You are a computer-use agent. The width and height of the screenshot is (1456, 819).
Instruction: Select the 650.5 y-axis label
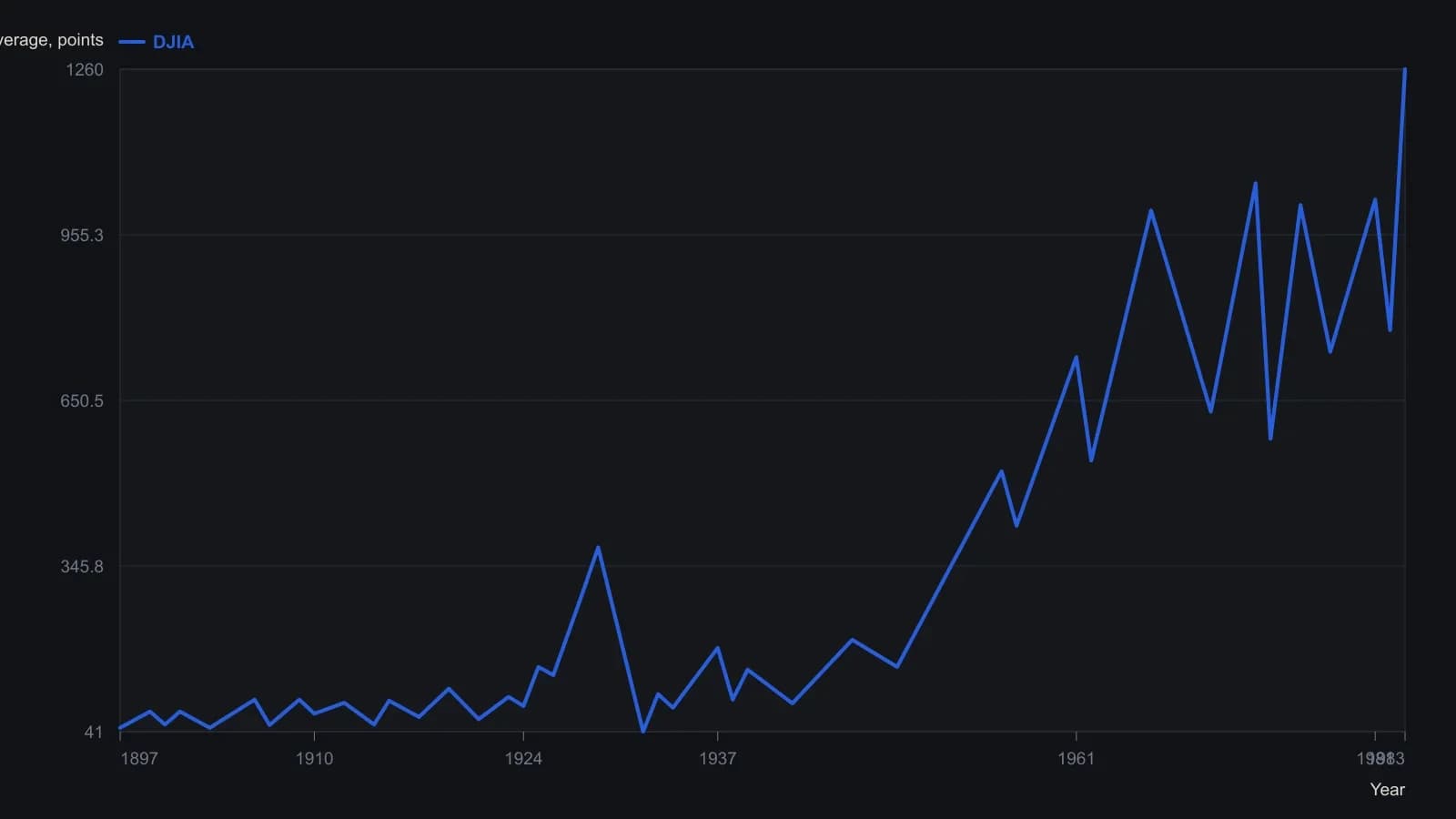point(82,401)
